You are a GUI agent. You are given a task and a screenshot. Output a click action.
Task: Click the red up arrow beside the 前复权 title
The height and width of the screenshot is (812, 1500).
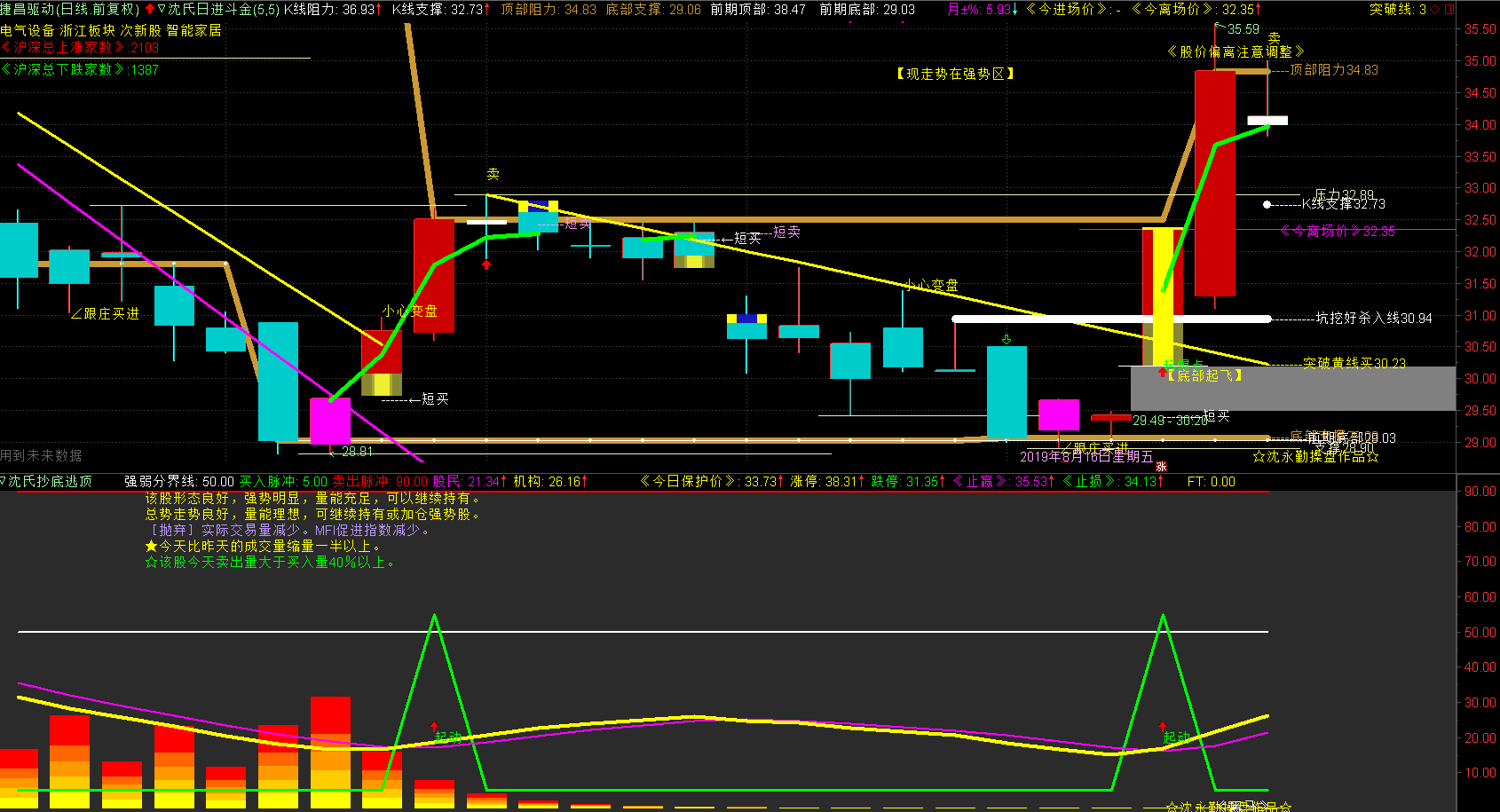[x=149, y=9]
